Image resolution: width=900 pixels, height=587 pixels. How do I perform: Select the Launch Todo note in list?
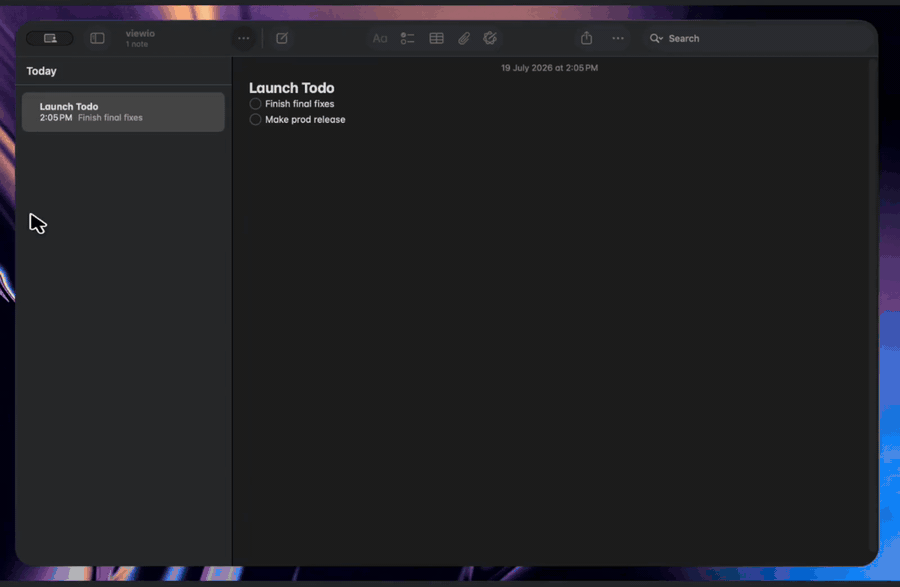pos(123,112)
